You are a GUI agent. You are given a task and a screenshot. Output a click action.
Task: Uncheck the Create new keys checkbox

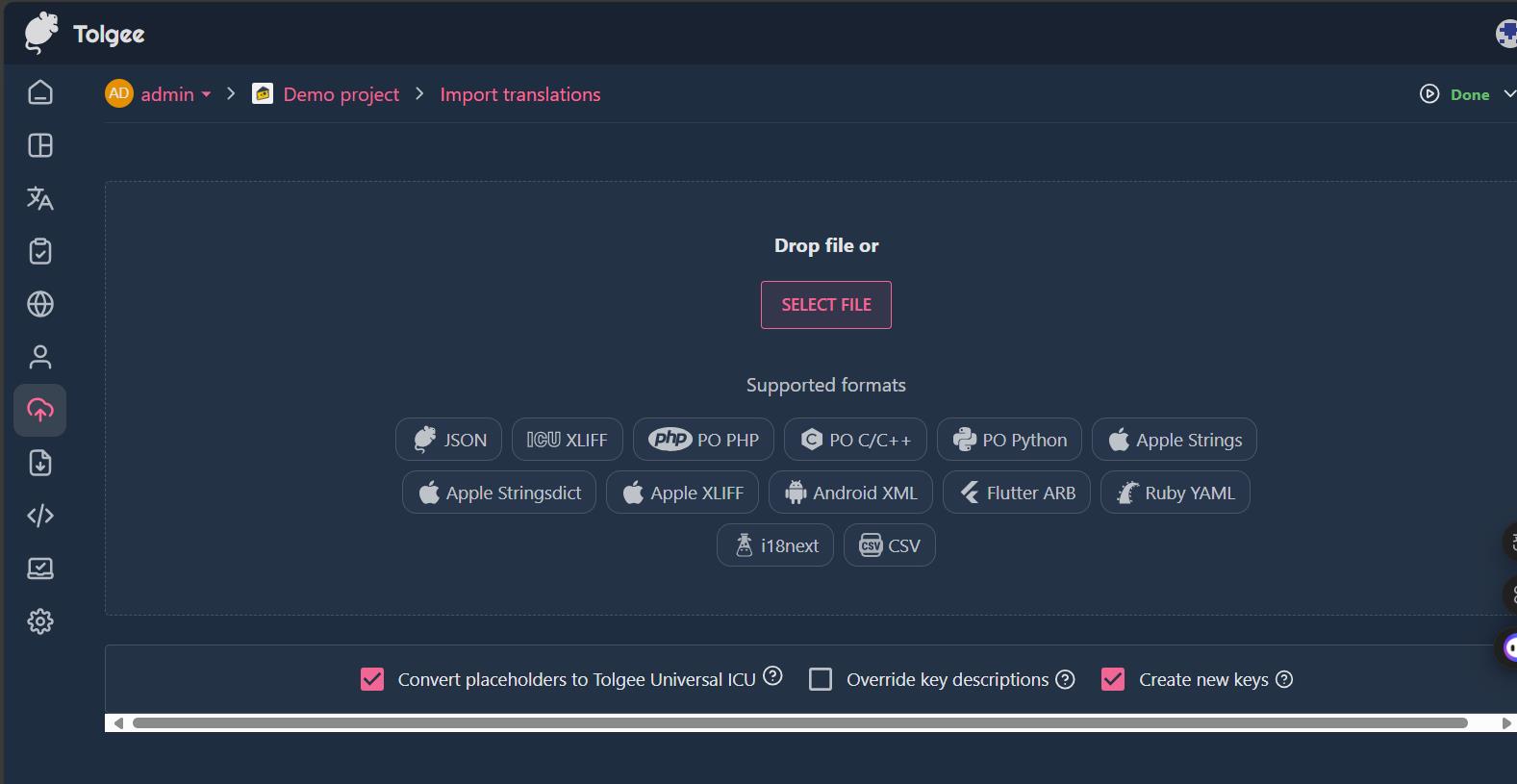pos(1113,679)
